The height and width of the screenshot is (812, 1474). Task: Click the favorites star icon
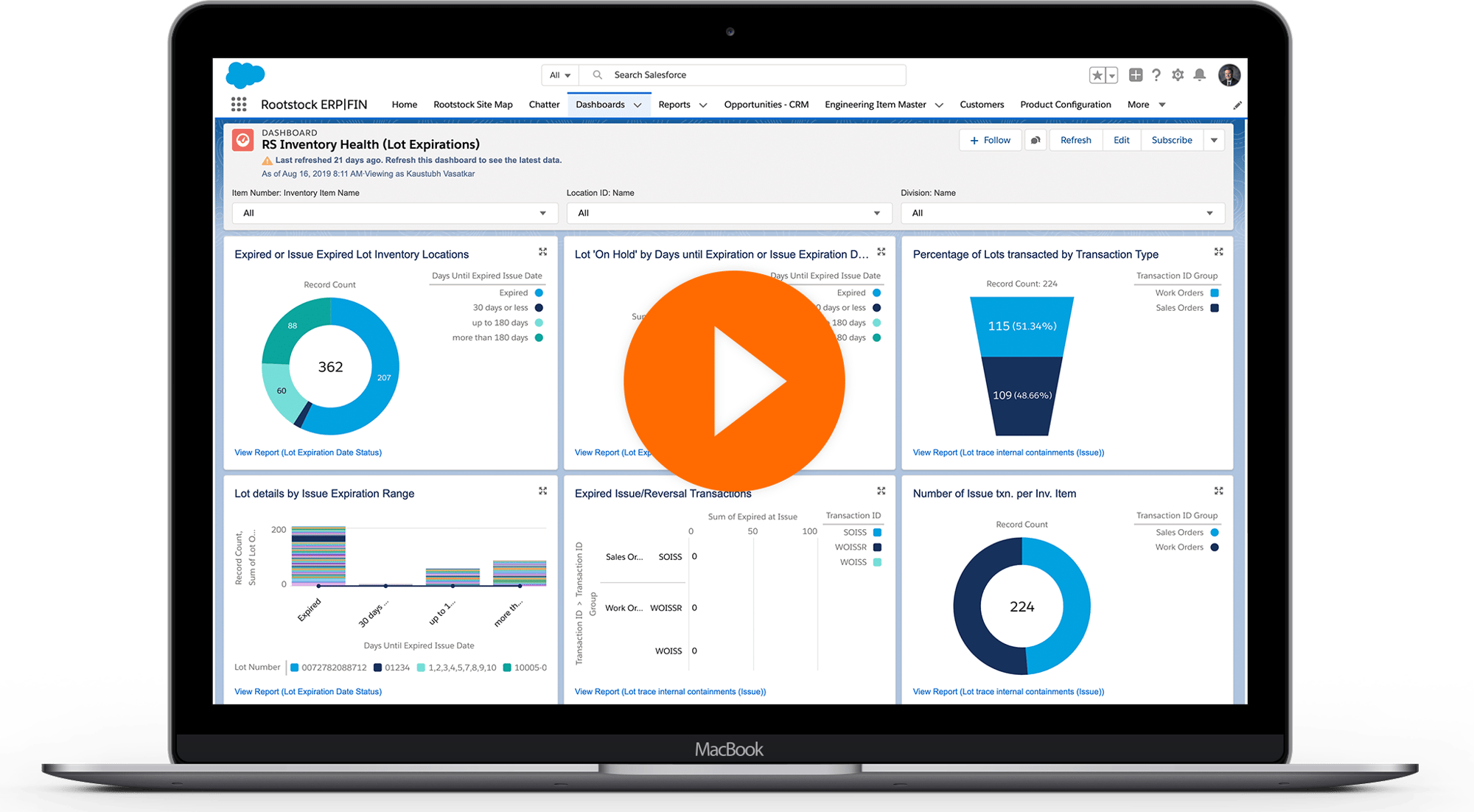coord(1095,74)
